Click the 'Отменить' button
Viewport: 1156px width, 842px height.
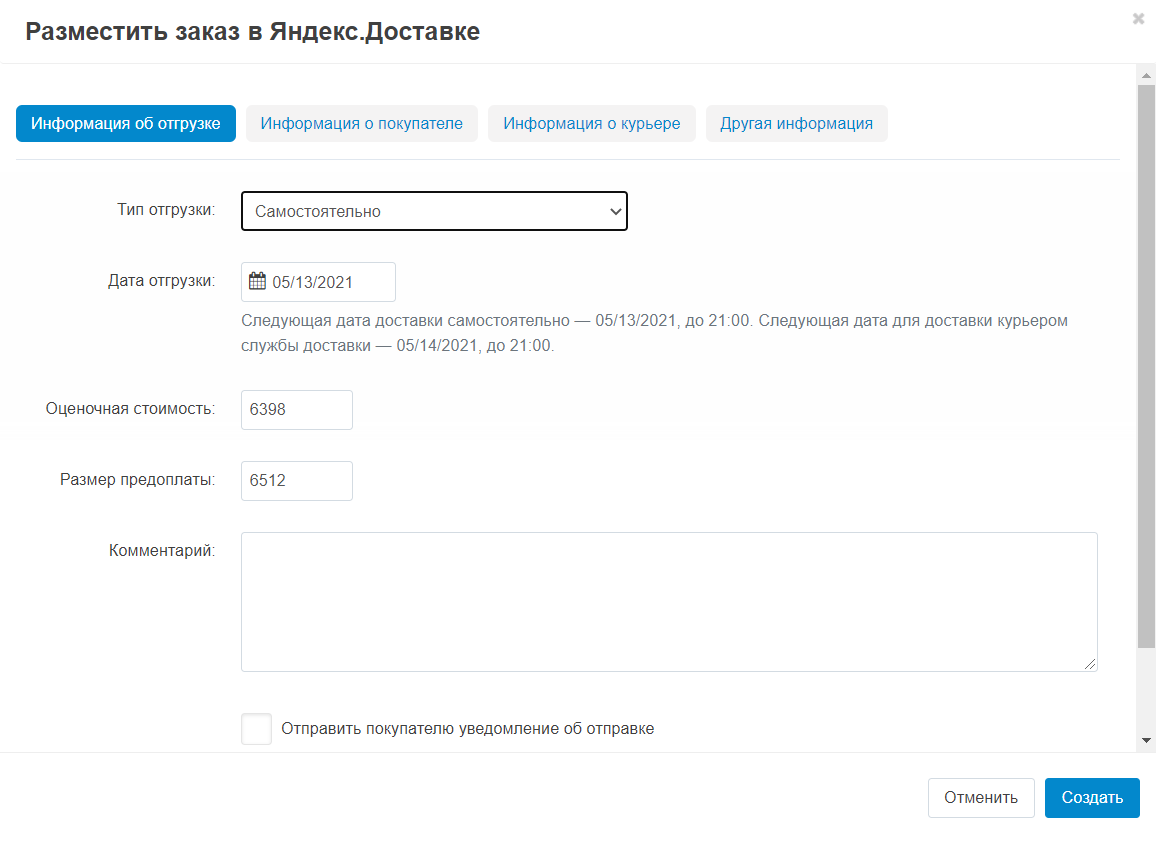click(x=980, y=798)
